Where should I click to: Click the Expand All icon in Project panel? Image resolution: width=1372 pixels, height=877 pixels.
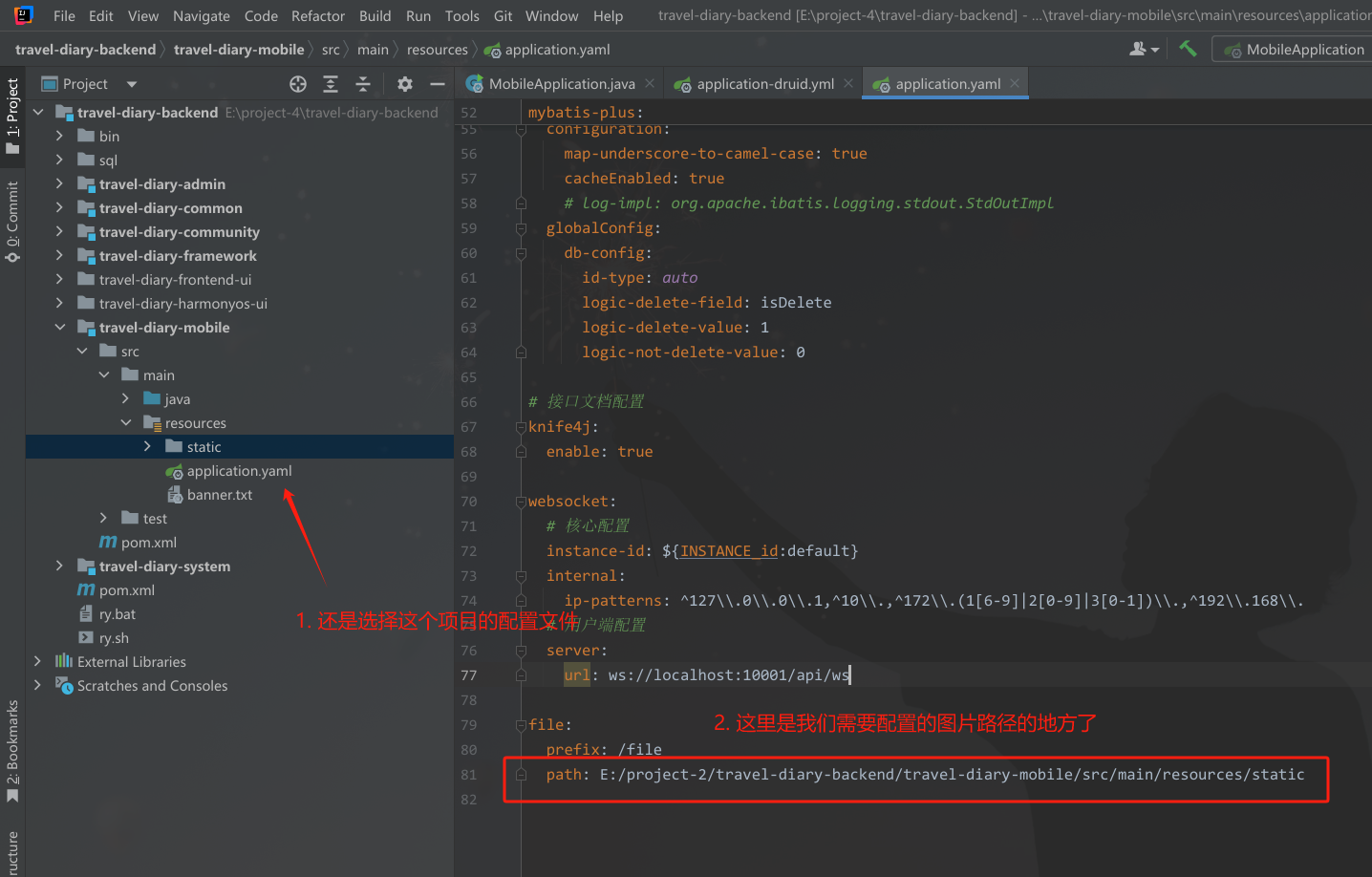pyautogui.click(x=331, y=84)
